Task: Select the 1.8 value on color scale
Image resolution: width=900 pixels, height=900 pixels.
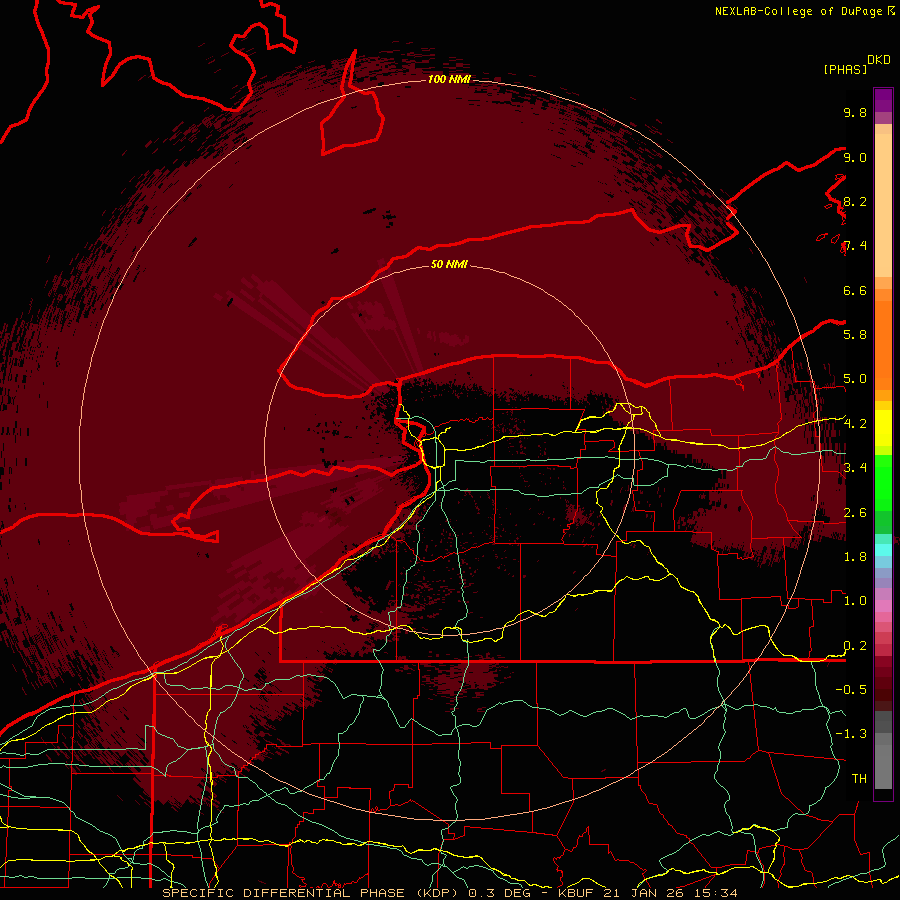Action: (855, 557)
